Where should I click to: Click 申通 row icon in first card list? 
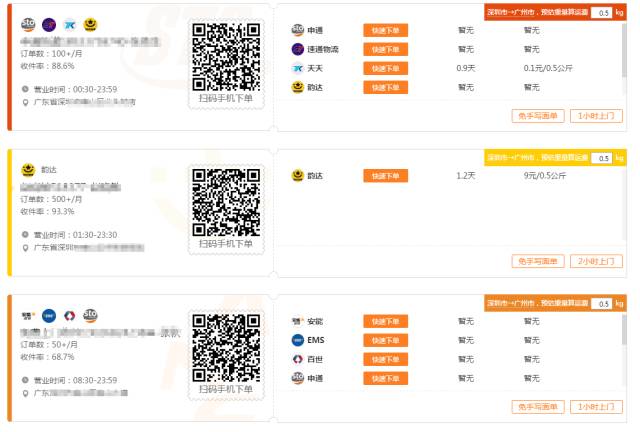[298, 30]
